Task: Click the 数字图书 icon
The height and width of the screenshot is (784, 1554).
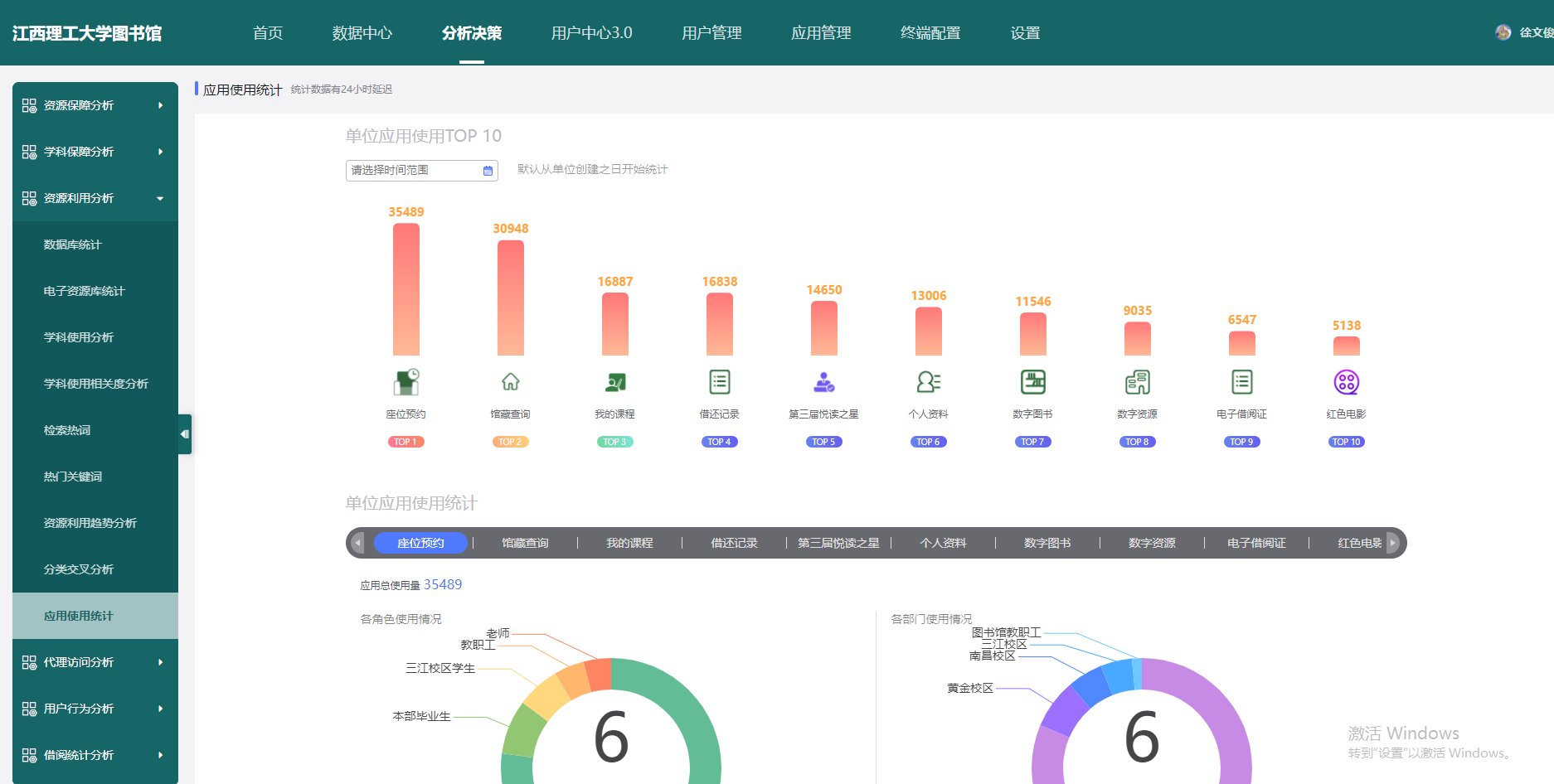Action: pos(1032,382)
